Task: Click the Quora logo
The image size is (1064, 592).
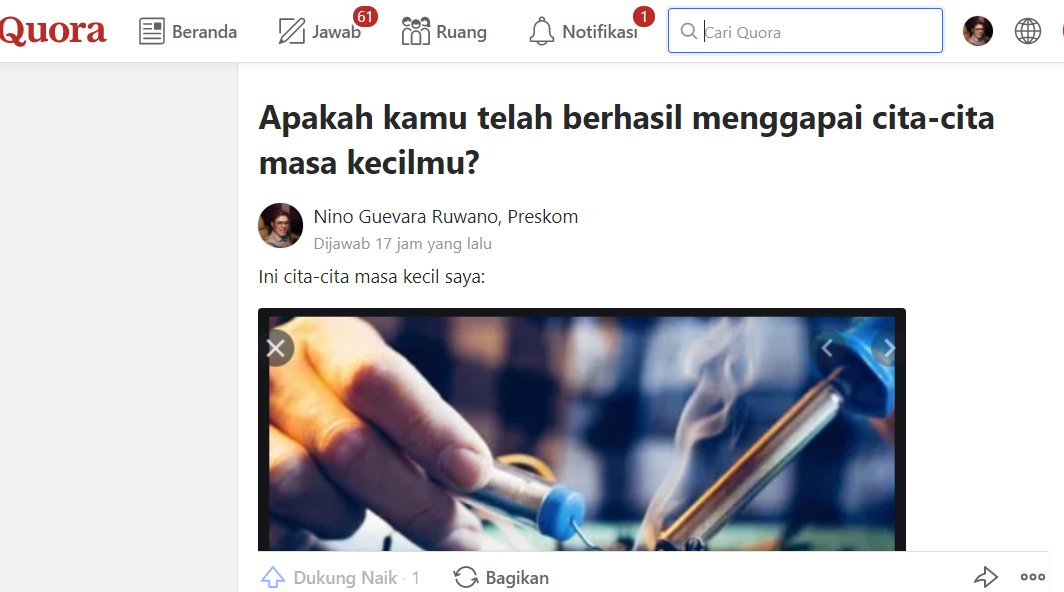Action: coord(52,31)
